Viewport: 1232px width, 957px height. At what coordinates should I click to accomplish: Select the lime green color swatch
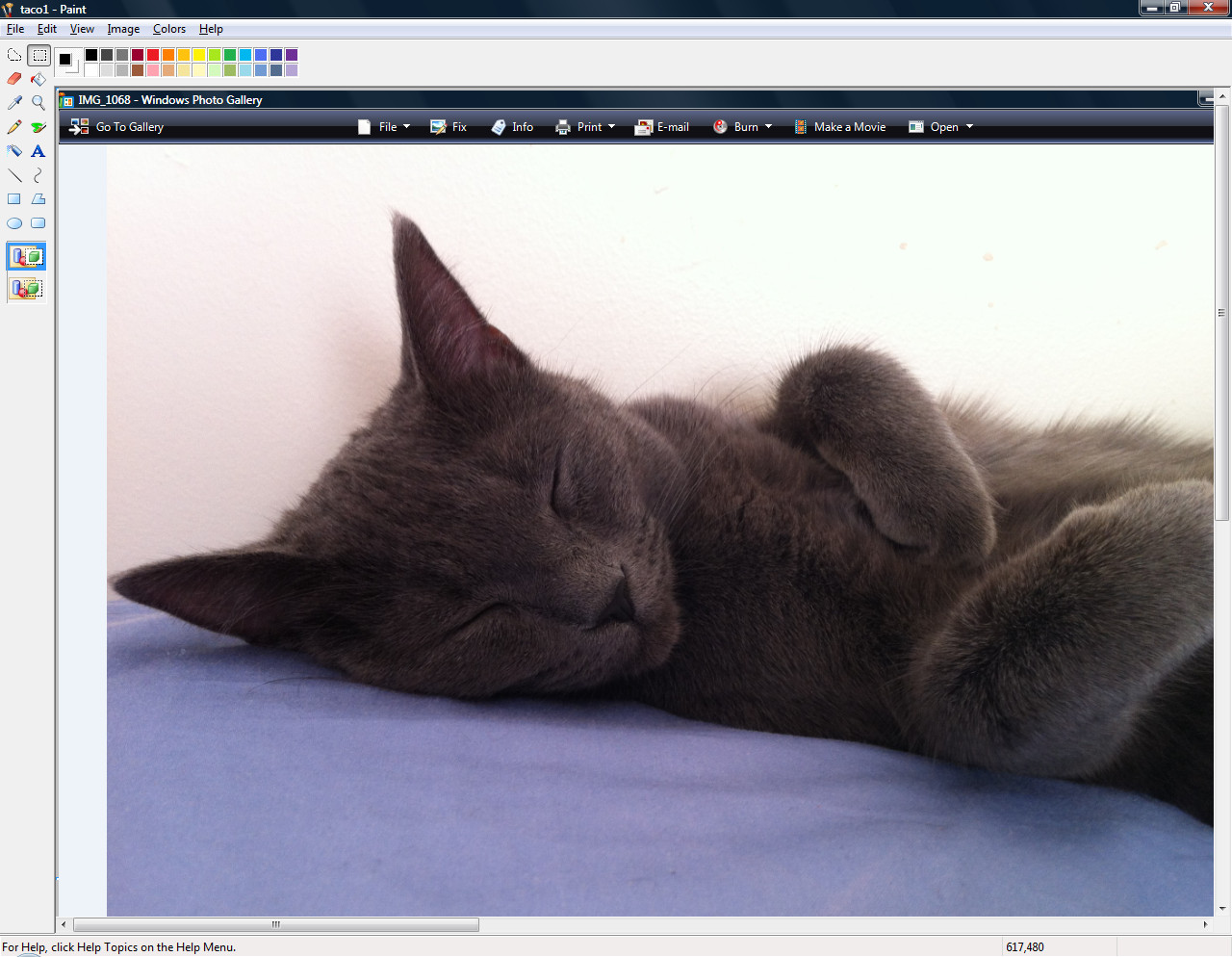215,55
